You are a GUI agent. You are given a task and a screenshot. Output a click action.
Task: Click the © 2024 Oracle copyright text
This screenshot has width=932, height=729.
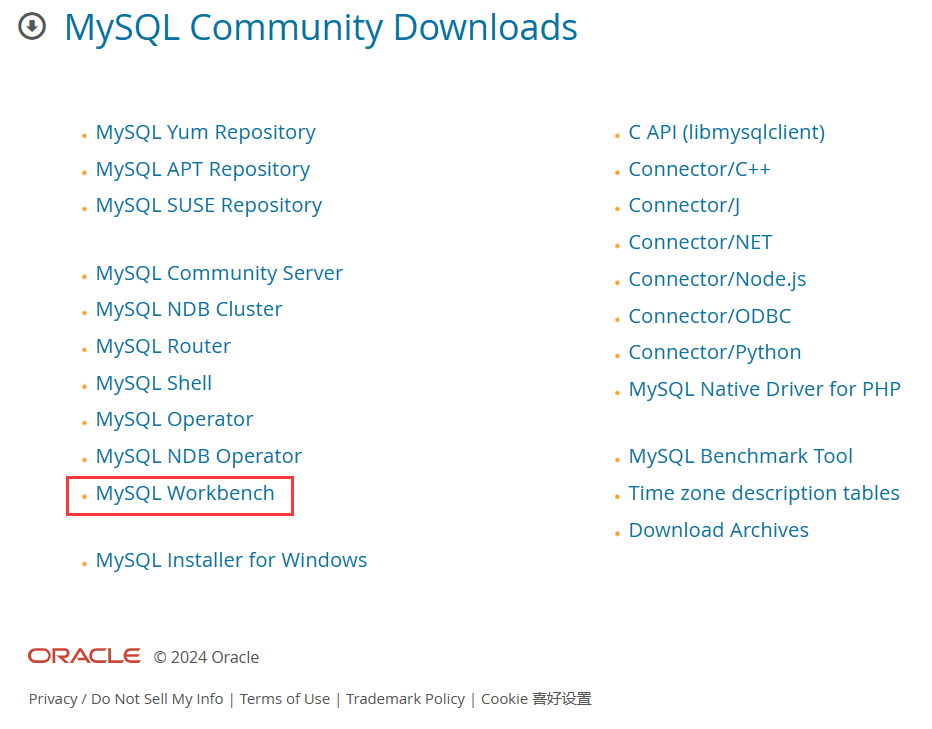(x=206, y=658)
